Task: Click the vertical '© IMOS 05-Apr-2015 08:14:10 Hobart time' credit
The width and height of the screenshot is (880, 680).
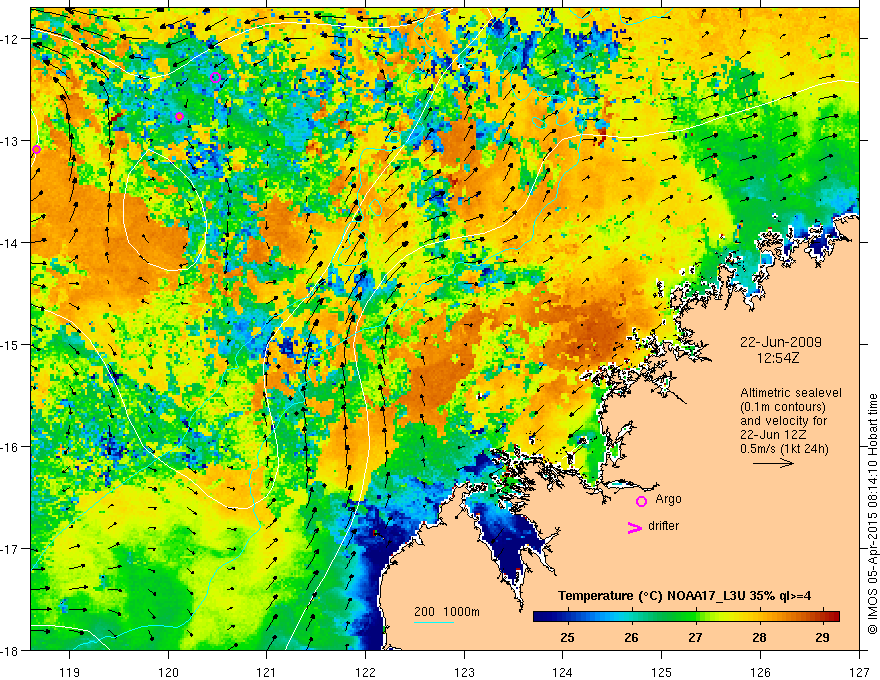Action: point(873,514)
